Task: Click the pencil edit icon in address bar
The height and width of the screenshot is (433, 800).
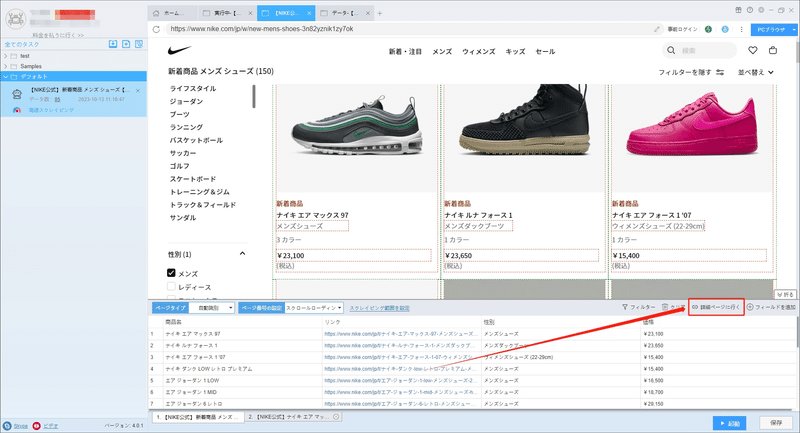Action: pos(657,29)
